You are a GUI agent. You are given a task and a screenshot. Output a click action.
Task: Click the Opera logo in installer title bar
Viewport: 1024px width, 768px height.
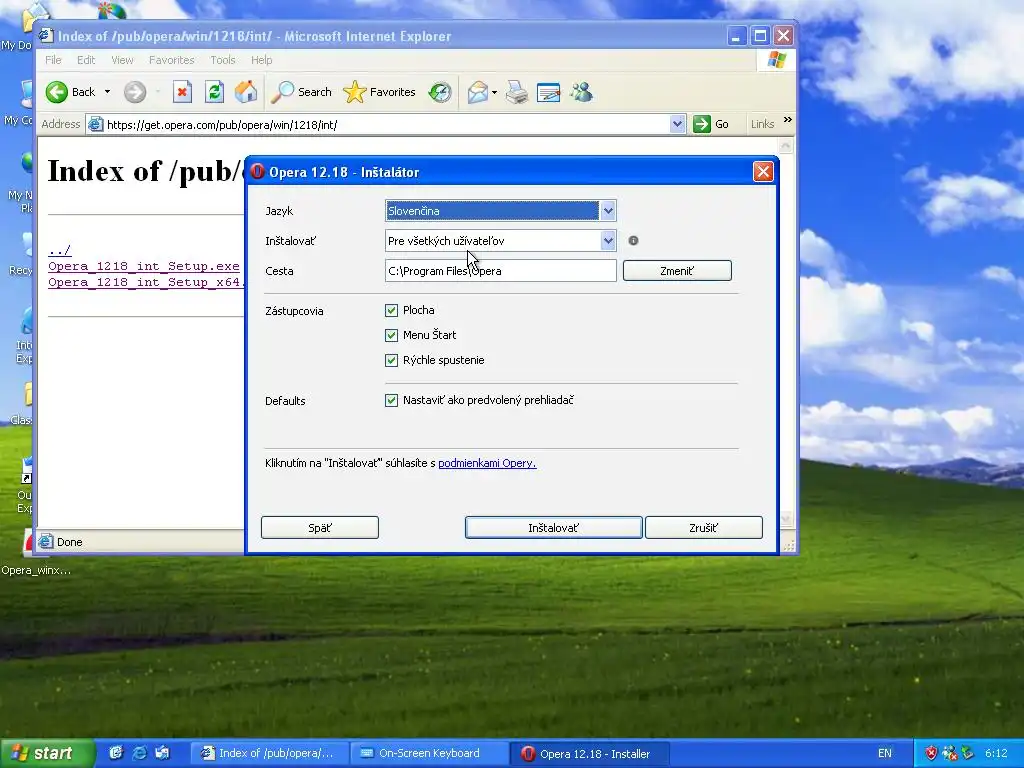pos(257,171)
